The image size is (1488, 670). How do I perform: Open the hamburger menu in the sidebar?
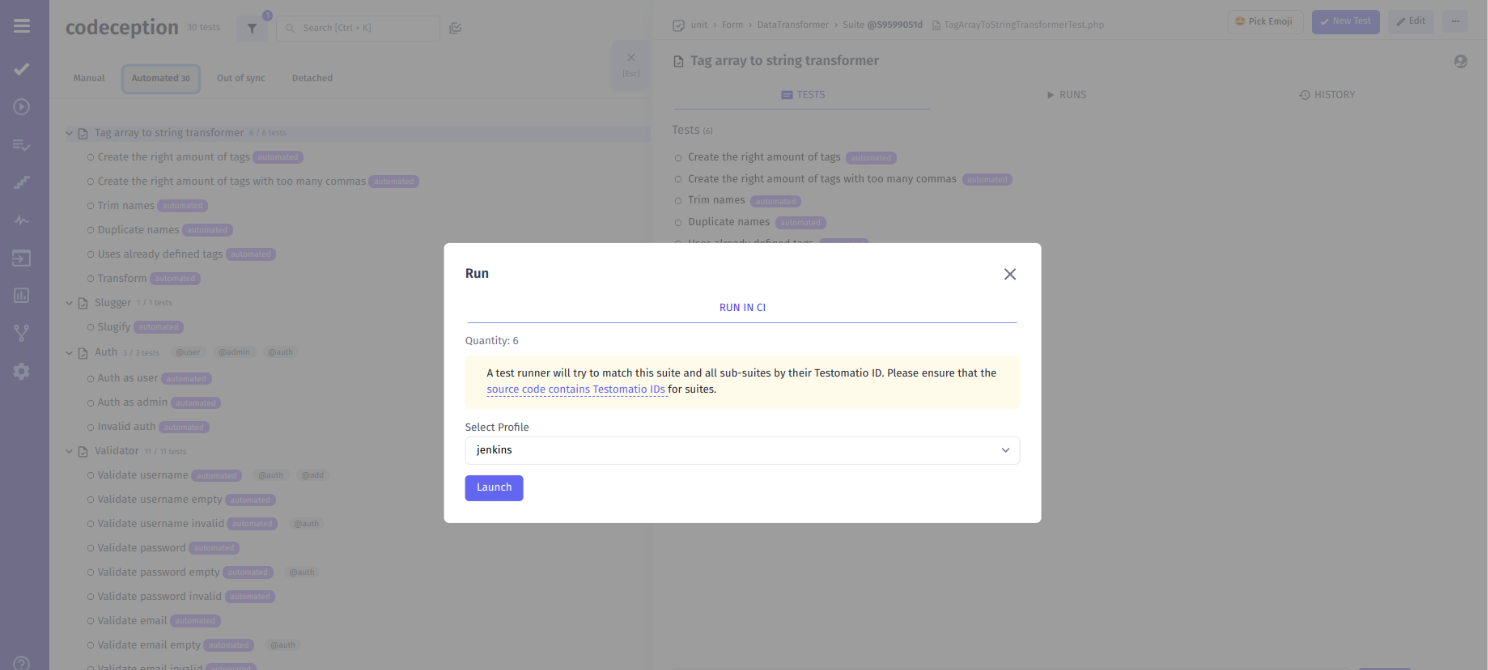pos(22,25)
